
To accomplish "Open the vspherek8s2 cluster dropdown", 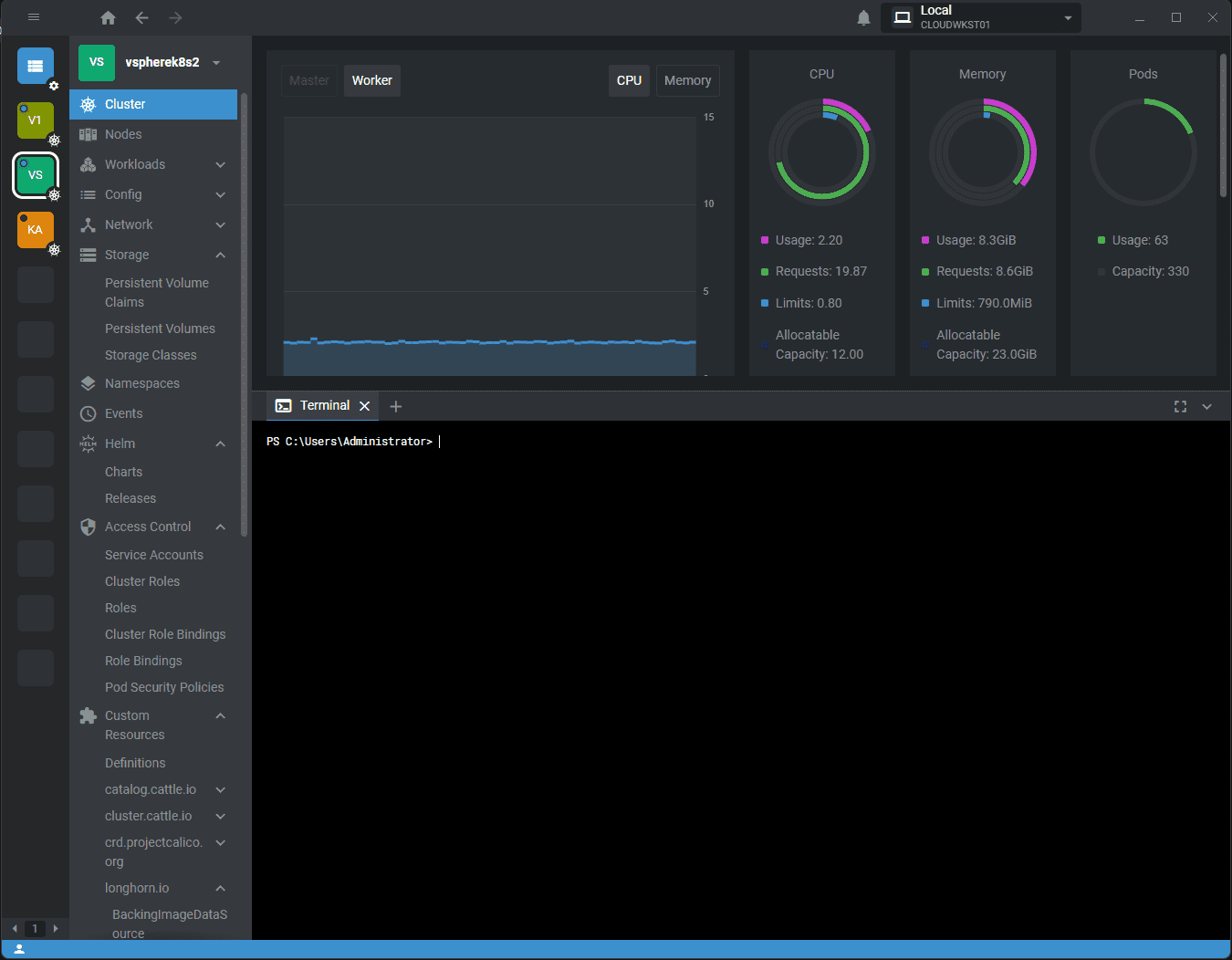I will (x=216, y=63).
